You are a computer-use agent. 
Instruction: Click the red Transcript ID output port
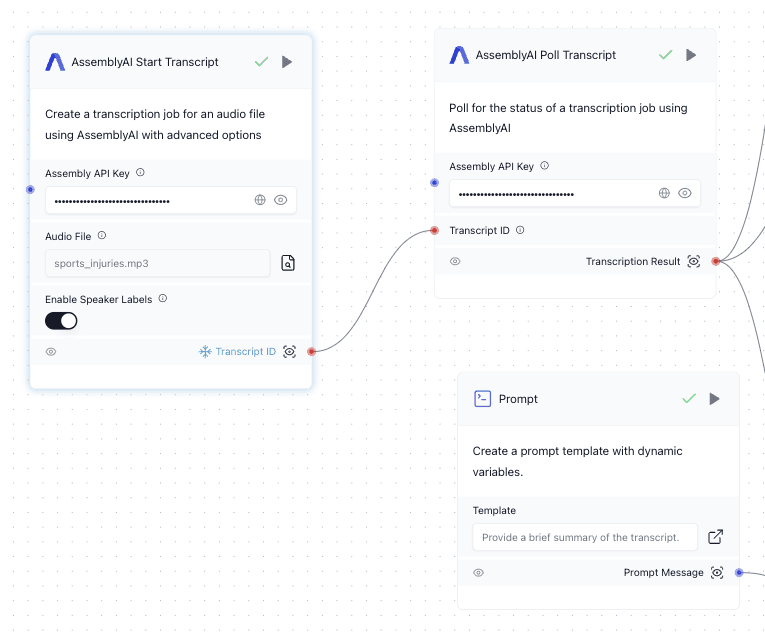pos(311,351)
